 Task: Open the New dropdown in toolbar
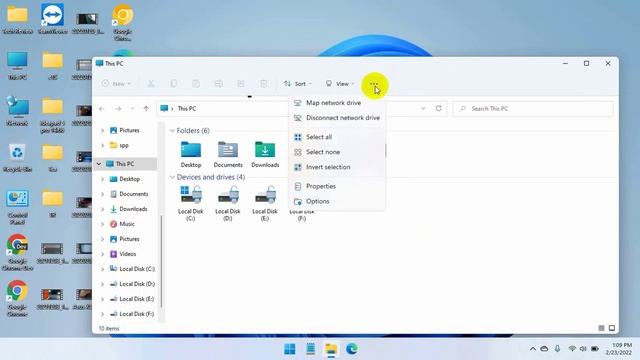click(x=117, y=84)
